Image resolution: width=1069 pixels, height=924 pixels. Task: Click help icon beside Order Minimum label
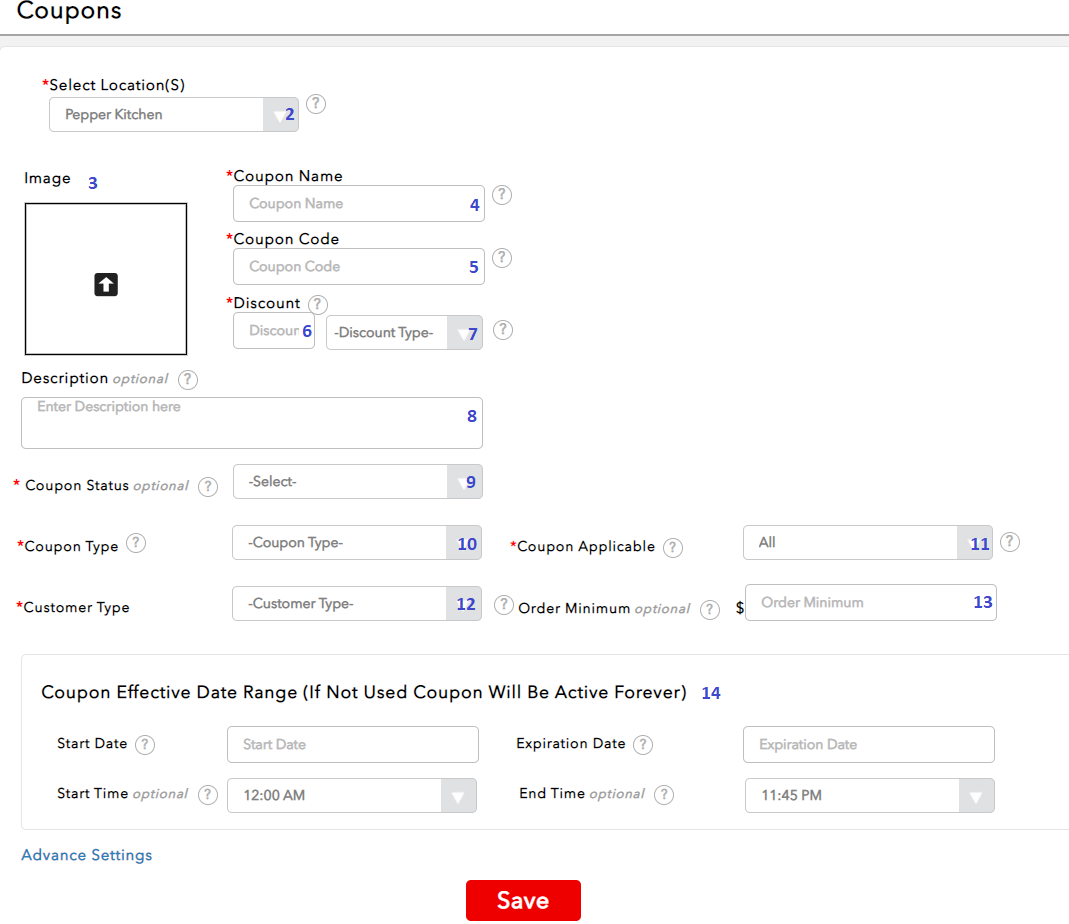pos(709,609)
